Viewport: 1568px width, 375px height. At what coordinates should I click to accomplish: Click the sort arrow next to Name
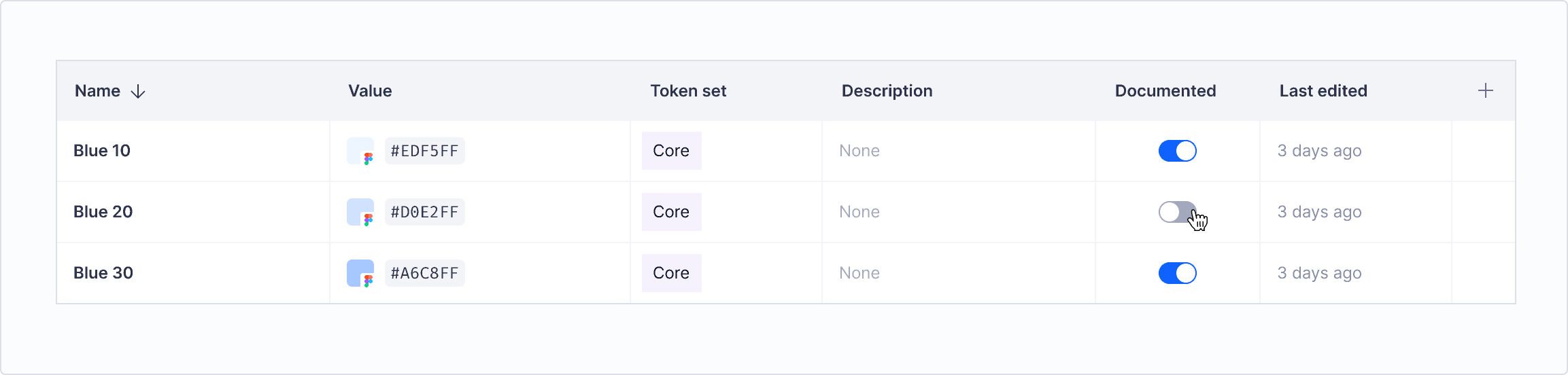point(138,92)
